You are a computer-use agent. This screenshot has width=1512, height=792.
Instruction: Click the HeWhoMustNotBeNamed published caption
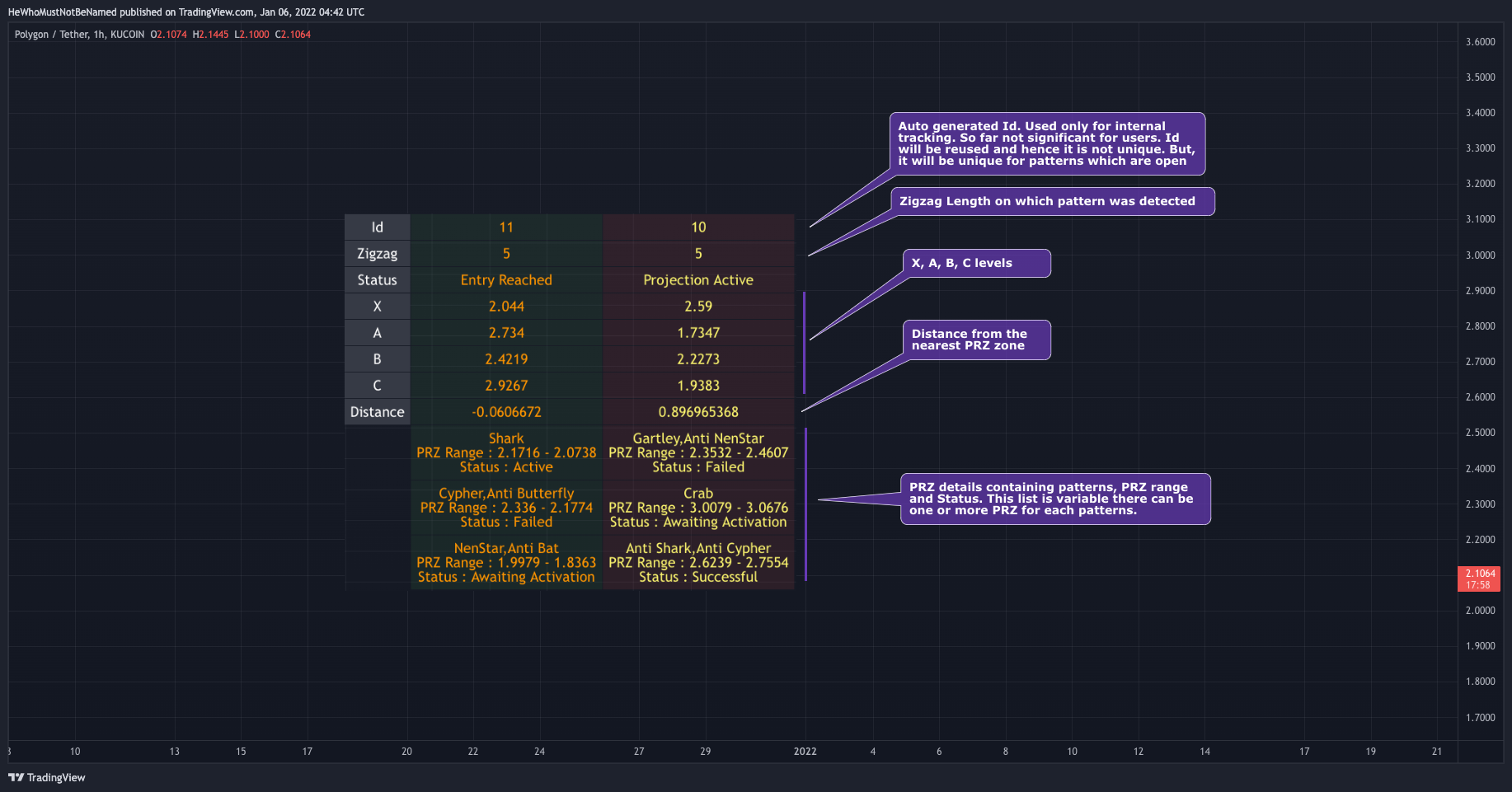186,12
